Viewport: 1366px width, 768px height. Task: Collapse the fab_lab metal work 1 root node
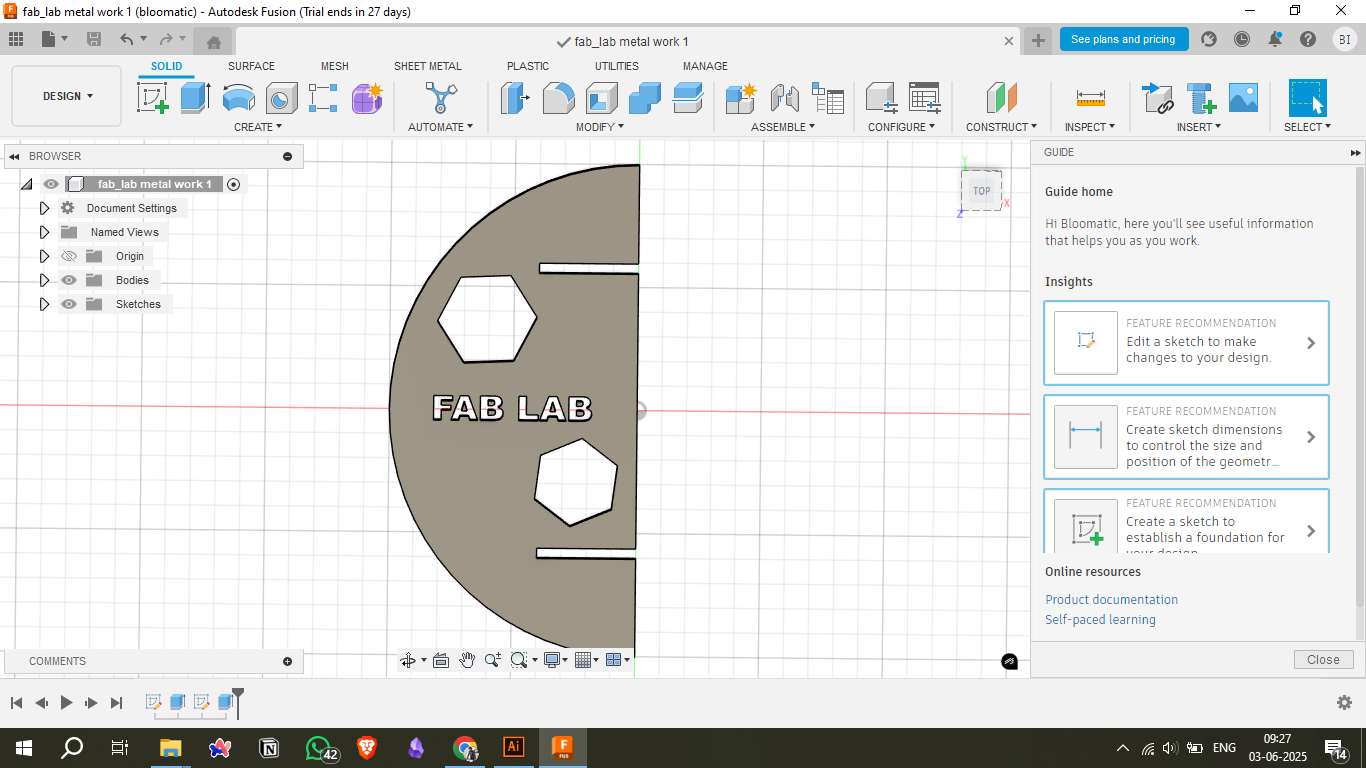click(x=27, y=184)
